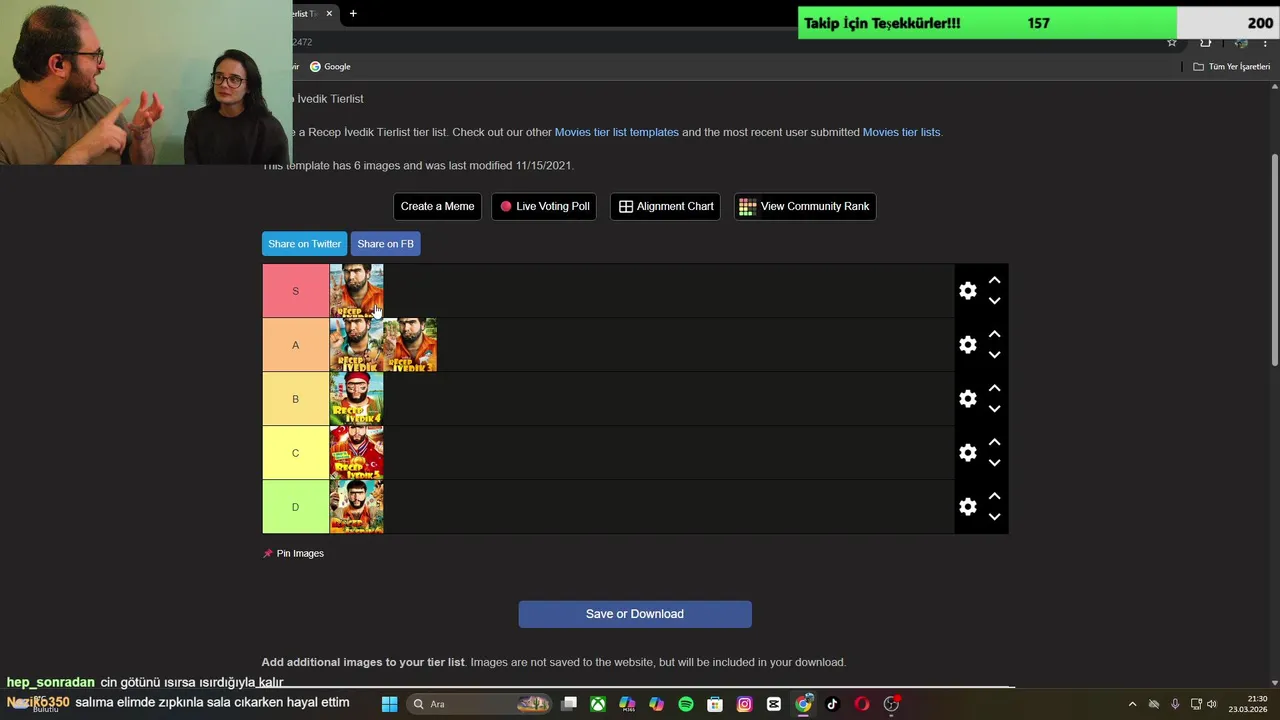Viewport: 1280px width, 720px height.
Task: Click the Recep İvedik 3 poster in A tier
Action: pyautogui.click(x=410, y=345)
